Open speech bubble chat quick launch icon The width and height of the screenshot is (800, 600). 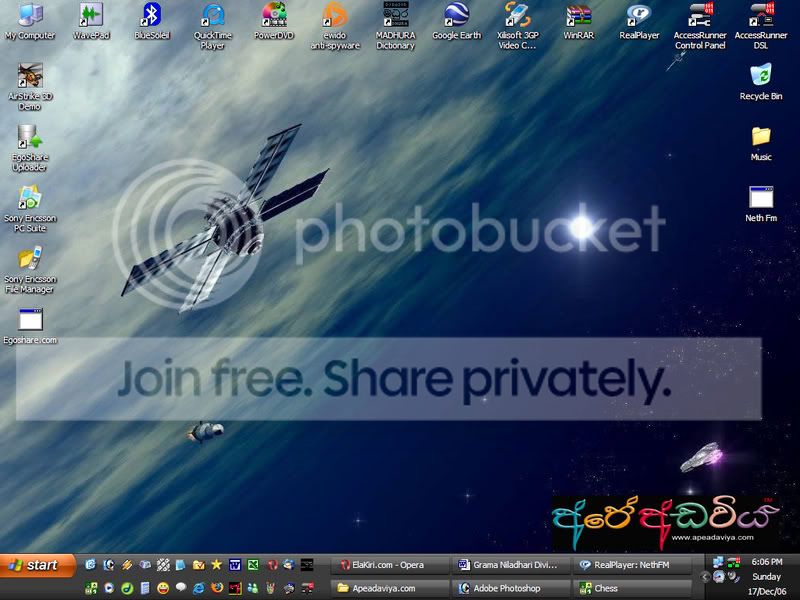point(181,587)
